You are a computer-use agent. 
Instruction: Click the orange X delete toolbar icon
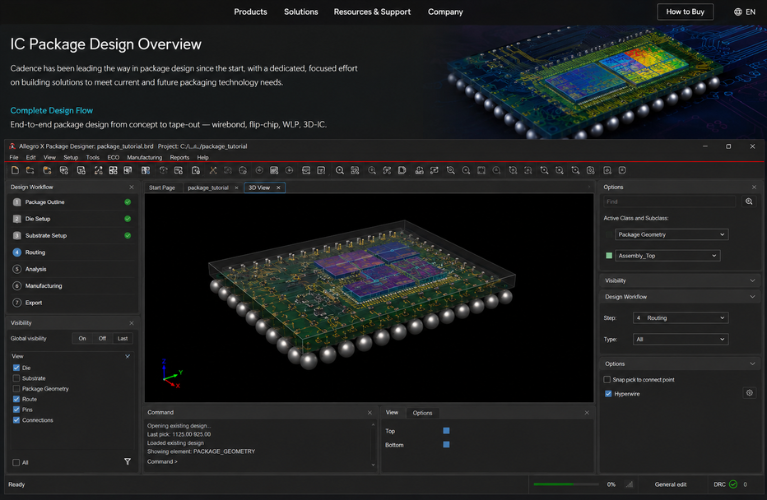pos(213,170)
